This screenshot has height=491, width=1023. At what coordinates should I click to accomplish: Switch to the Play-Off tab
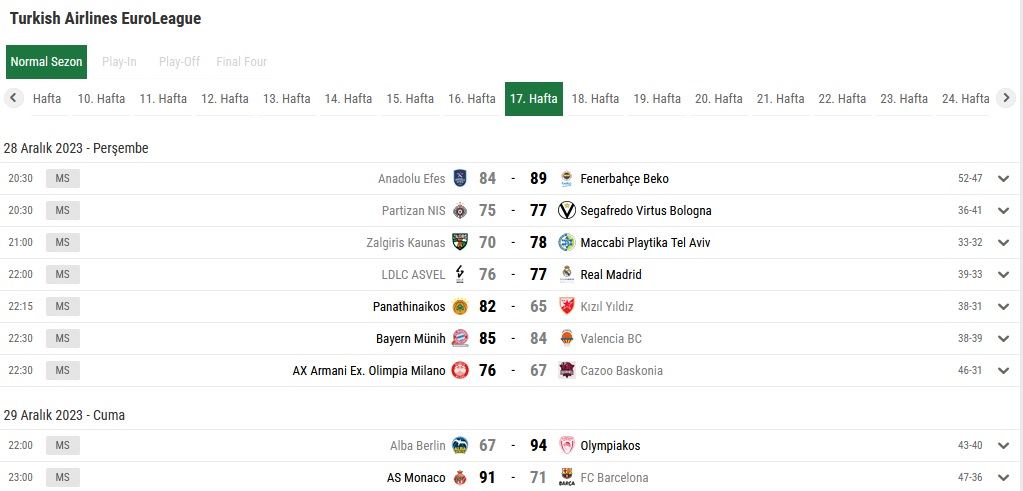[x=179, y=62]
